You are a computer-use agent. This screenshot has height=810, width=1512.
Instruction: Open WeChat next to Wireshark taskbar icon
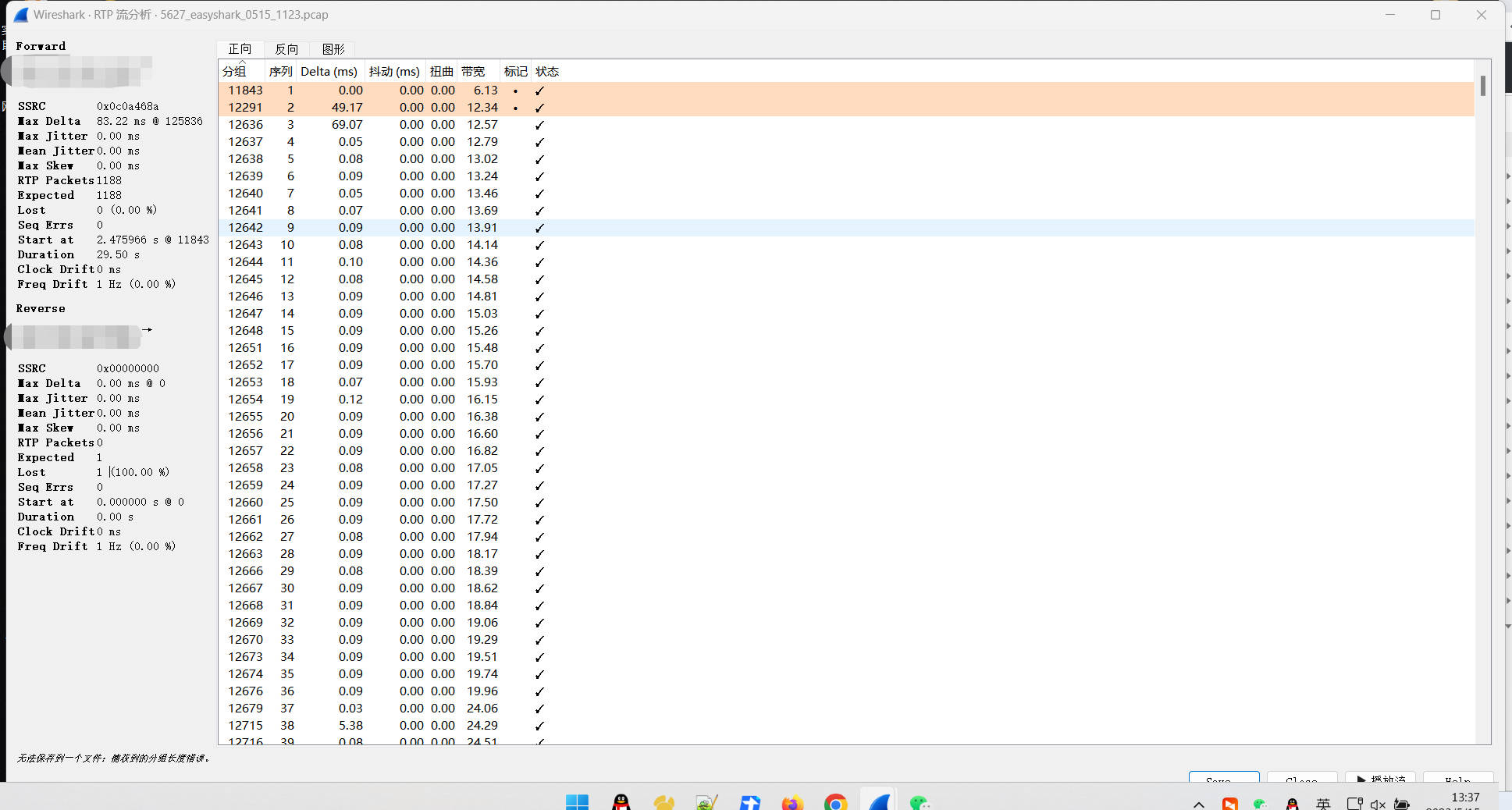click(x=921, y=802)
